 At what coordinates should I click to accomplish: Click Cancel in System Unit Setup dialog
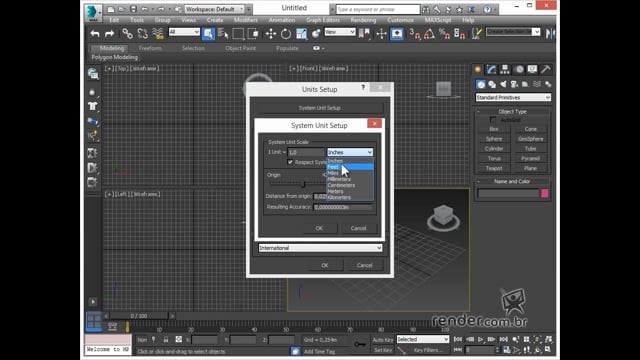tap(358, 228)
